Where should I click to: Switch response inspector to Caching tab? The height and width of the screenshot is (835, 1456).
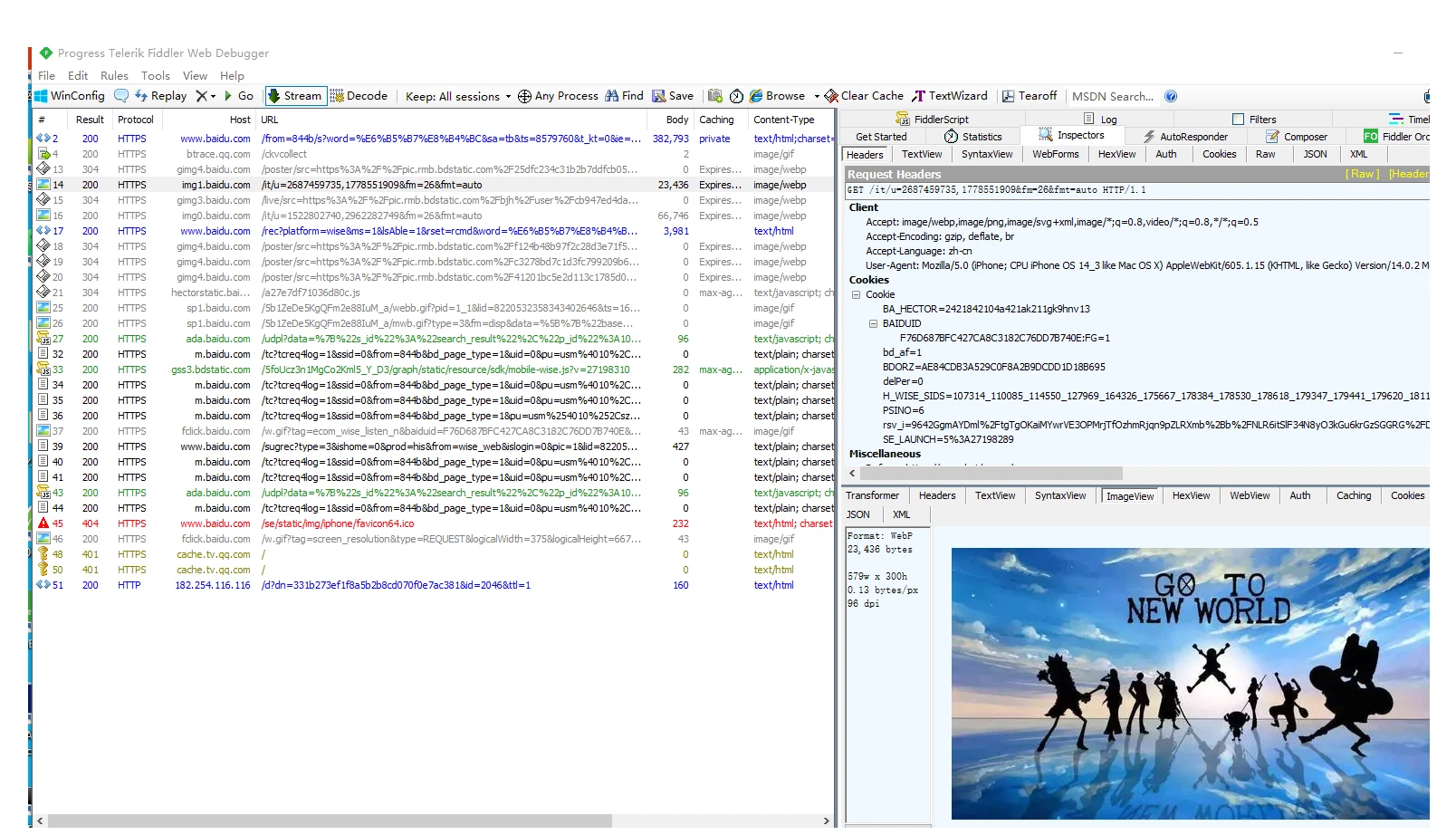(1354, 495)
